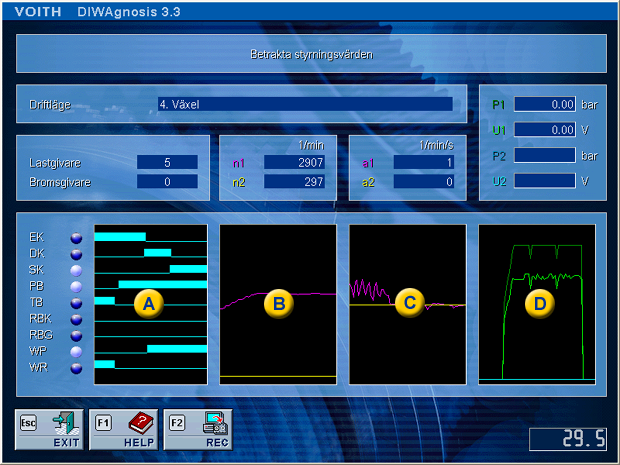Click the DIWAgnosis 3.3 title text
The width and height of the screenshot is (620, 465).
coord(129,12)
